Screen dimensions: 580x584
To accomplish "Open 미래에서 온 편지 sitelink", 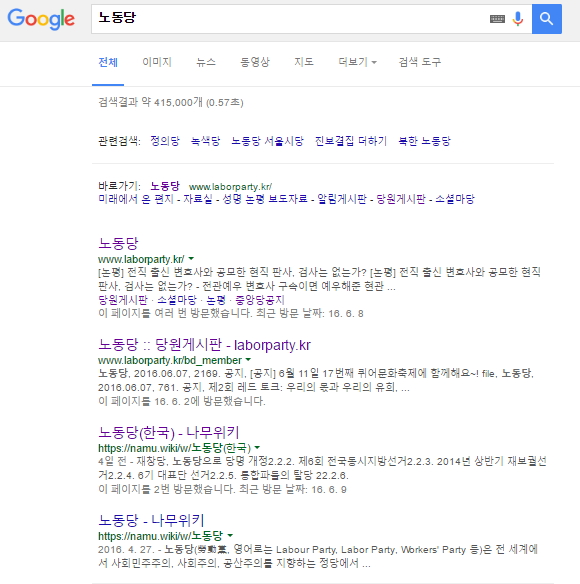I will (x=136, y=199).
